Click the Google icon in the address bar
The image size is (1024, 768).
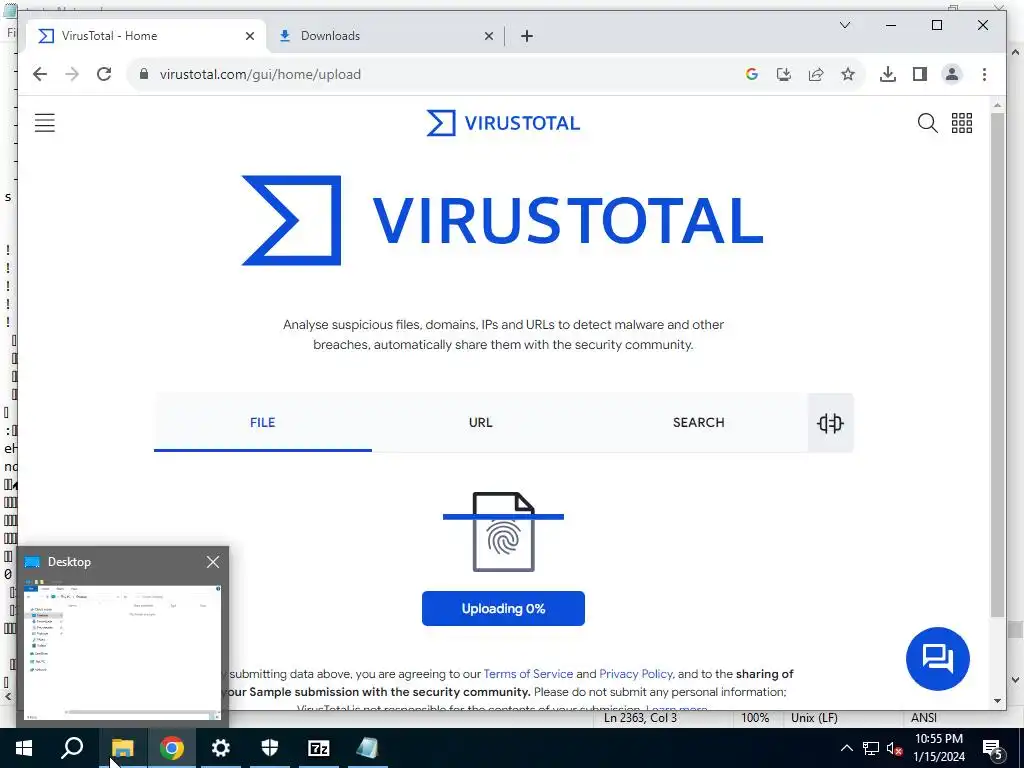(752, 74)
